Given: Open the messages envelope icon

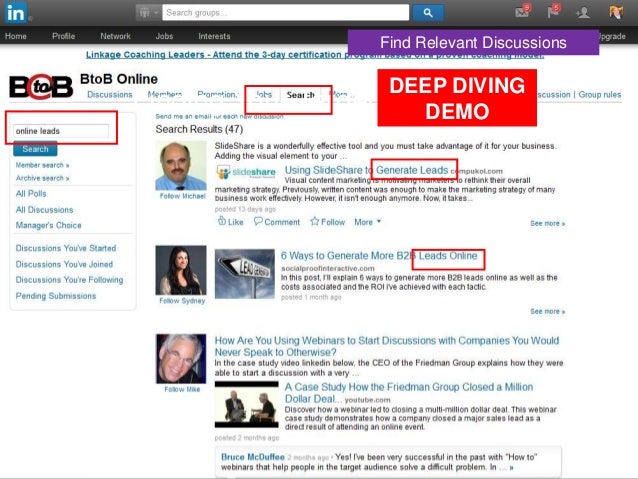Looking at the screenshot, I should click(522, 12).
